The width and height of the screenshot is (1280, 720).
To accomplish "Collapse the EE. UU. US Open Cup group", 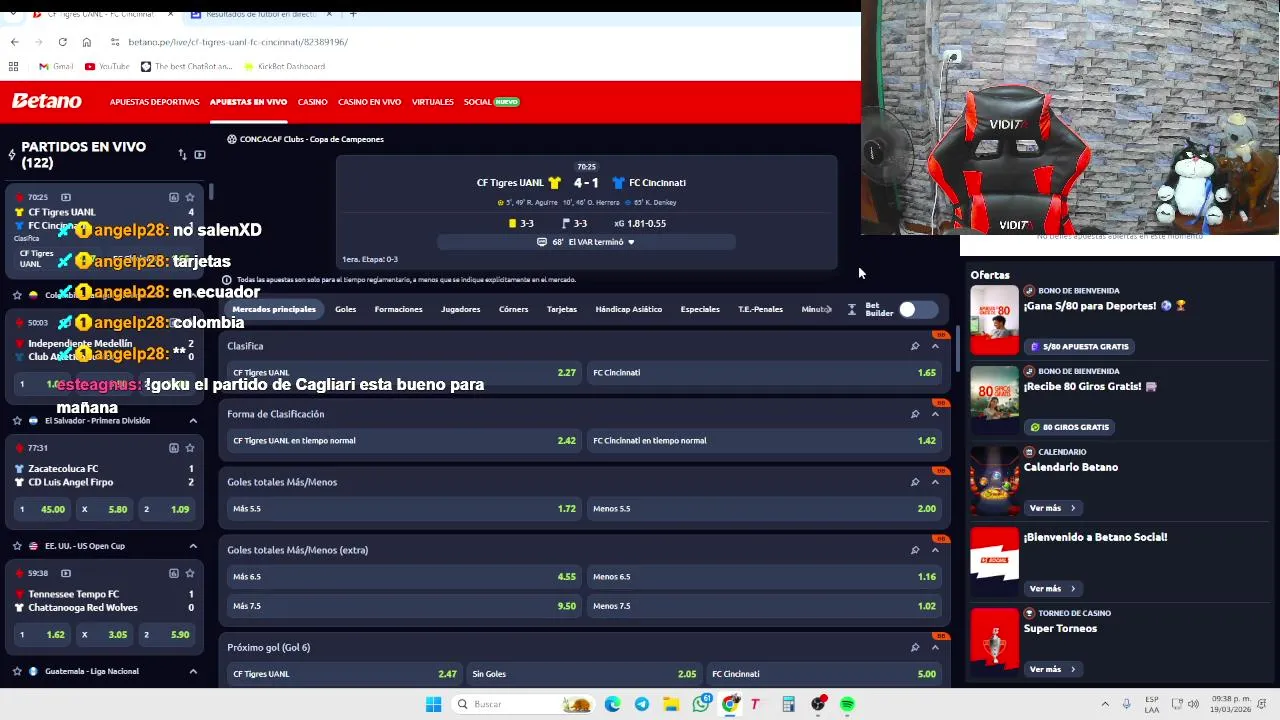I will [193, 546].
